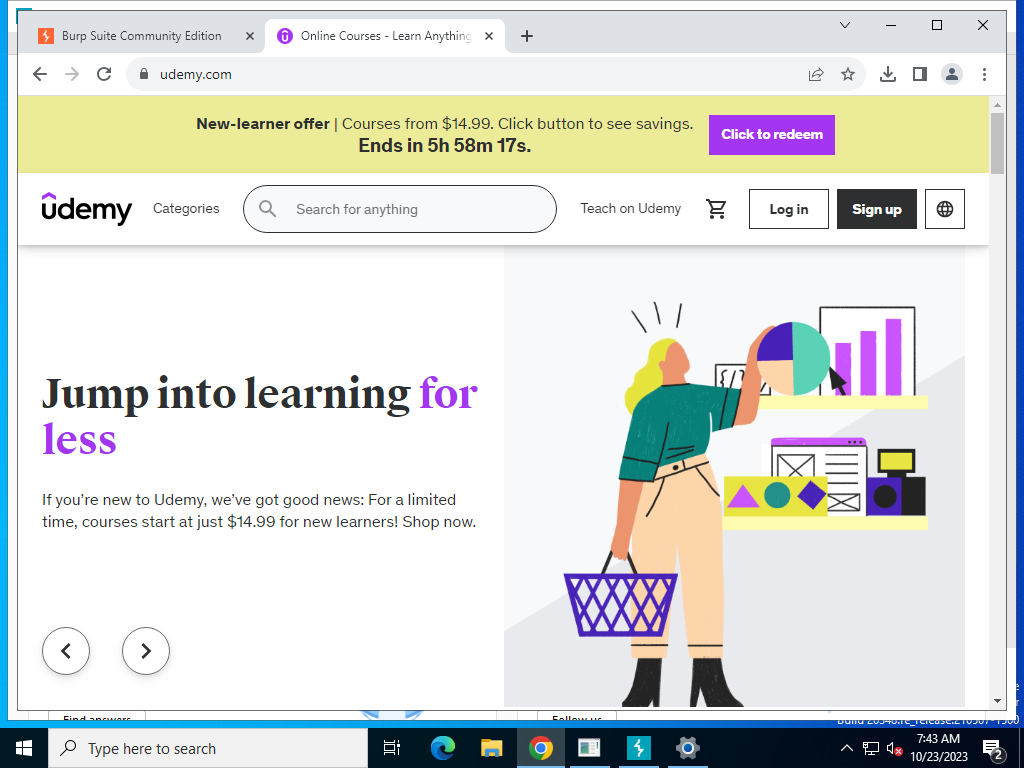Click the scrollbar down arrow
Viewport: 1024px width, 768px height.
[997, 701]
